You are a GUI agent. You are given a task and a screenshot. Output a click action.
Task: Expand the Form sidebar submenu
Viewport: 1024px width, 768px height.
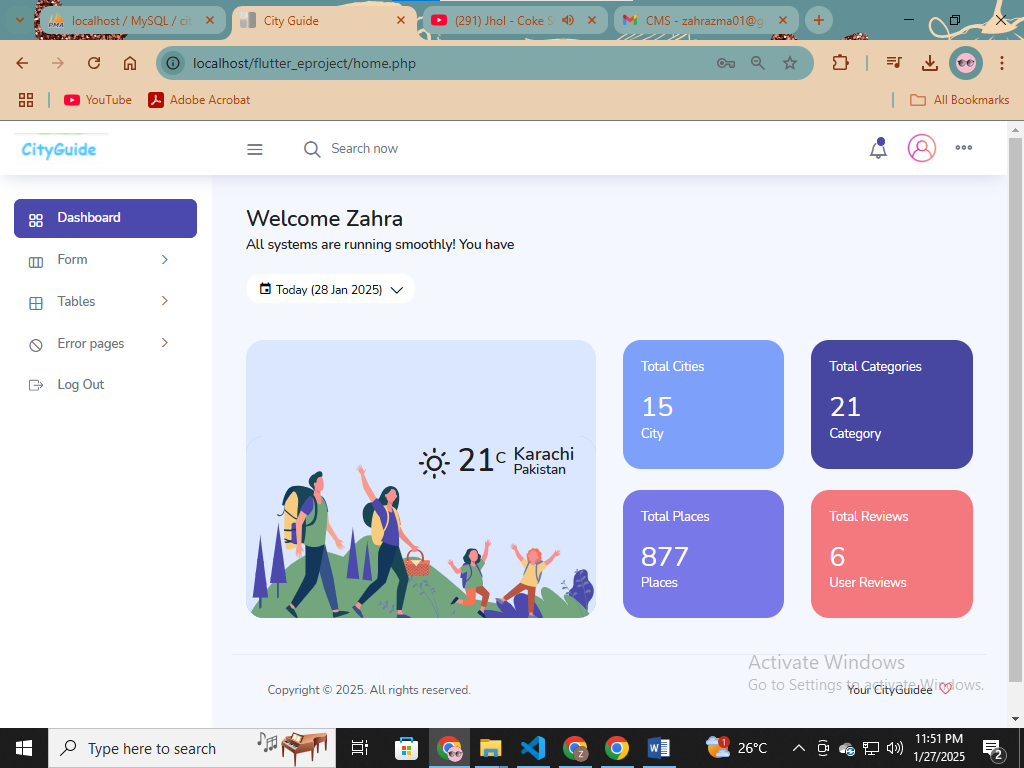[x=165, y=260]
